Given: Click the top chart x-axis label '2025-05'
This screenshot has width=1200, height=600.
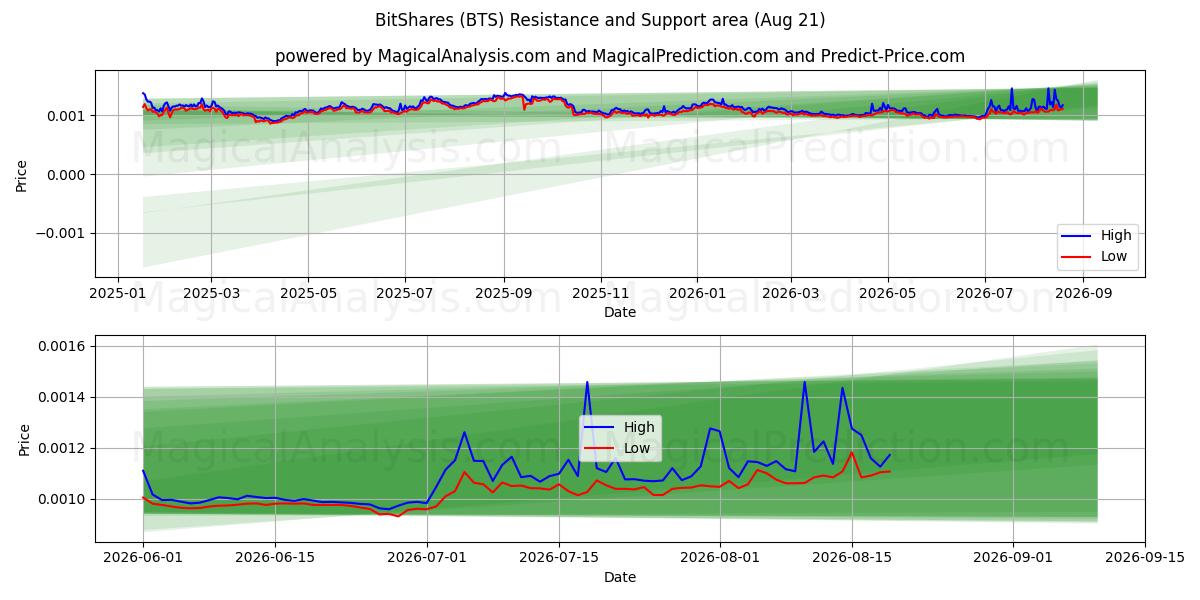Looking at the screenshot, I should (x=307, y=293).
